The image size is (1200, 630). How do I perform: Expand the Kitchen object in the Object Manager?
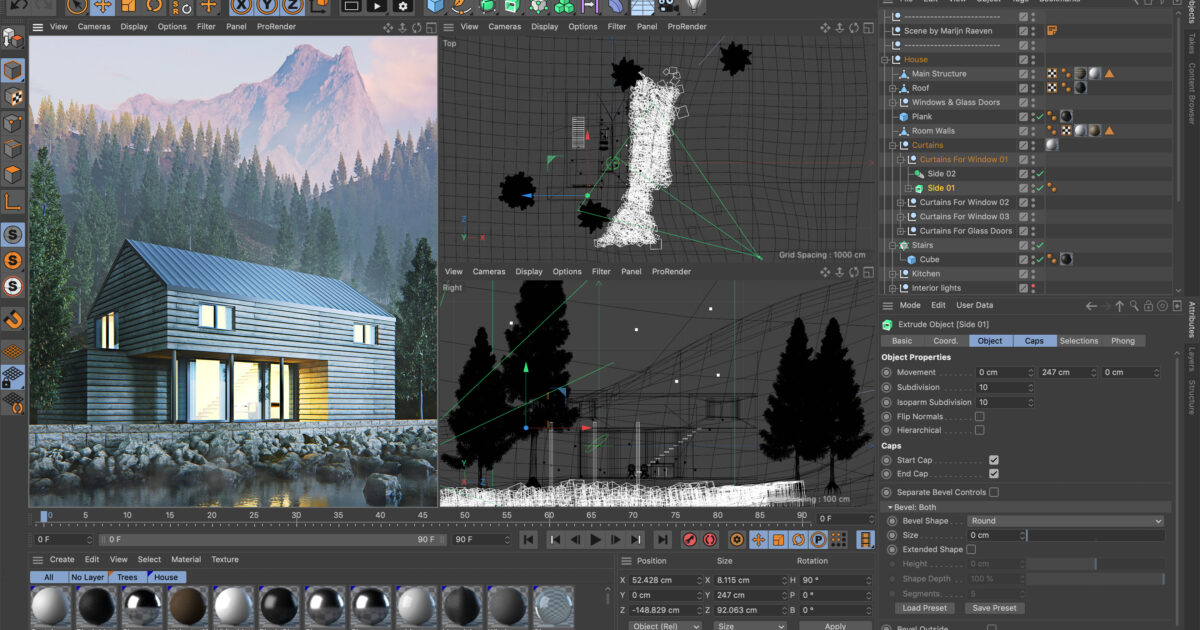pyautogui.click(x=893, y=274)
